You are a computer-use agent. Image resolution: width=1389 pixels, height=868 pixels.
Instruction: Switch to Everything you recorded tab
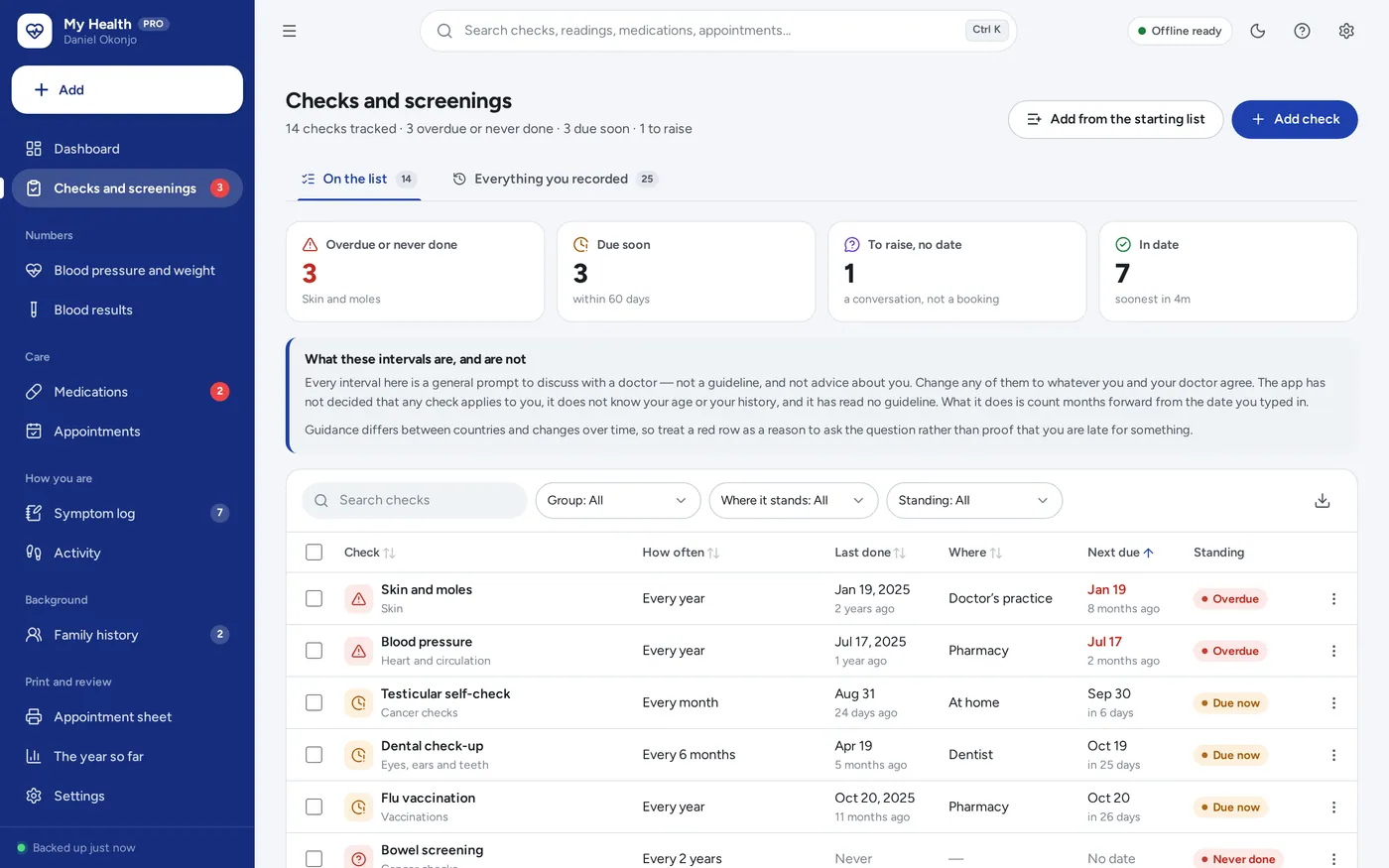[555, 180]
